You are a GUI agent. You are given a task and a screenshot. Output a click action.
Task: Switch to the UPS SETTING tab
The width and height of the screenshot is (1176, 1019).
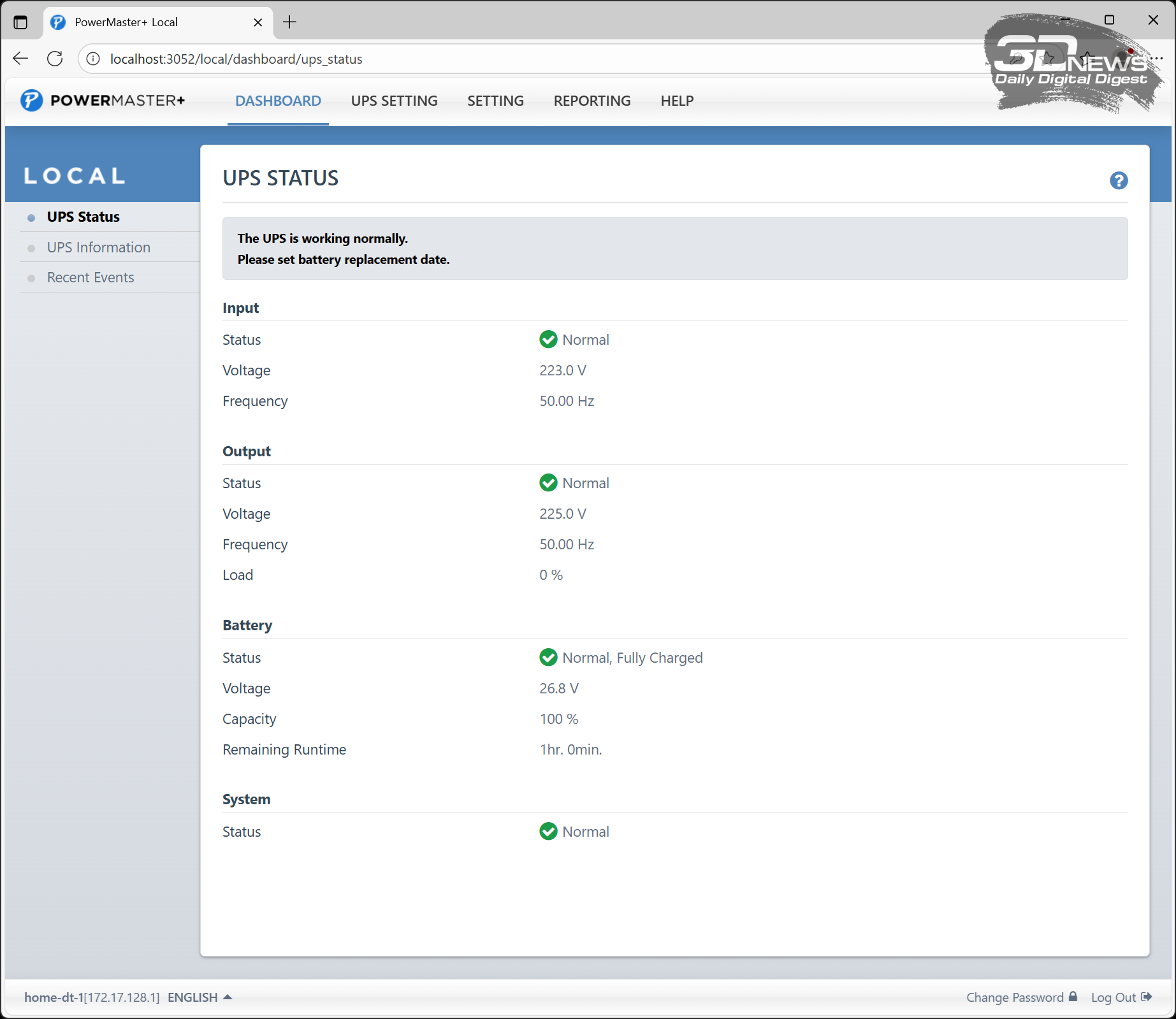394,101
